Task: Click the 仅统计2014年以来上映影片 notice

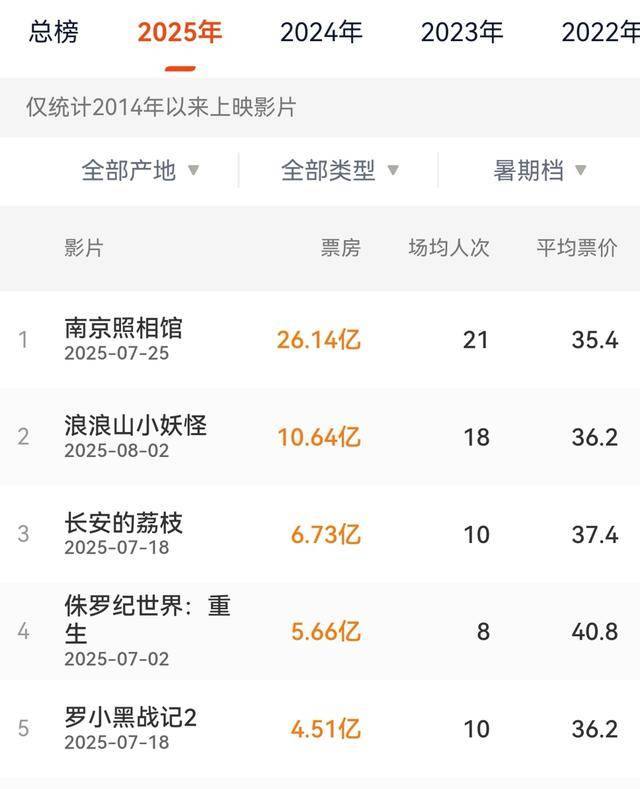Action: pyautogui.click(x=161, y=107)
